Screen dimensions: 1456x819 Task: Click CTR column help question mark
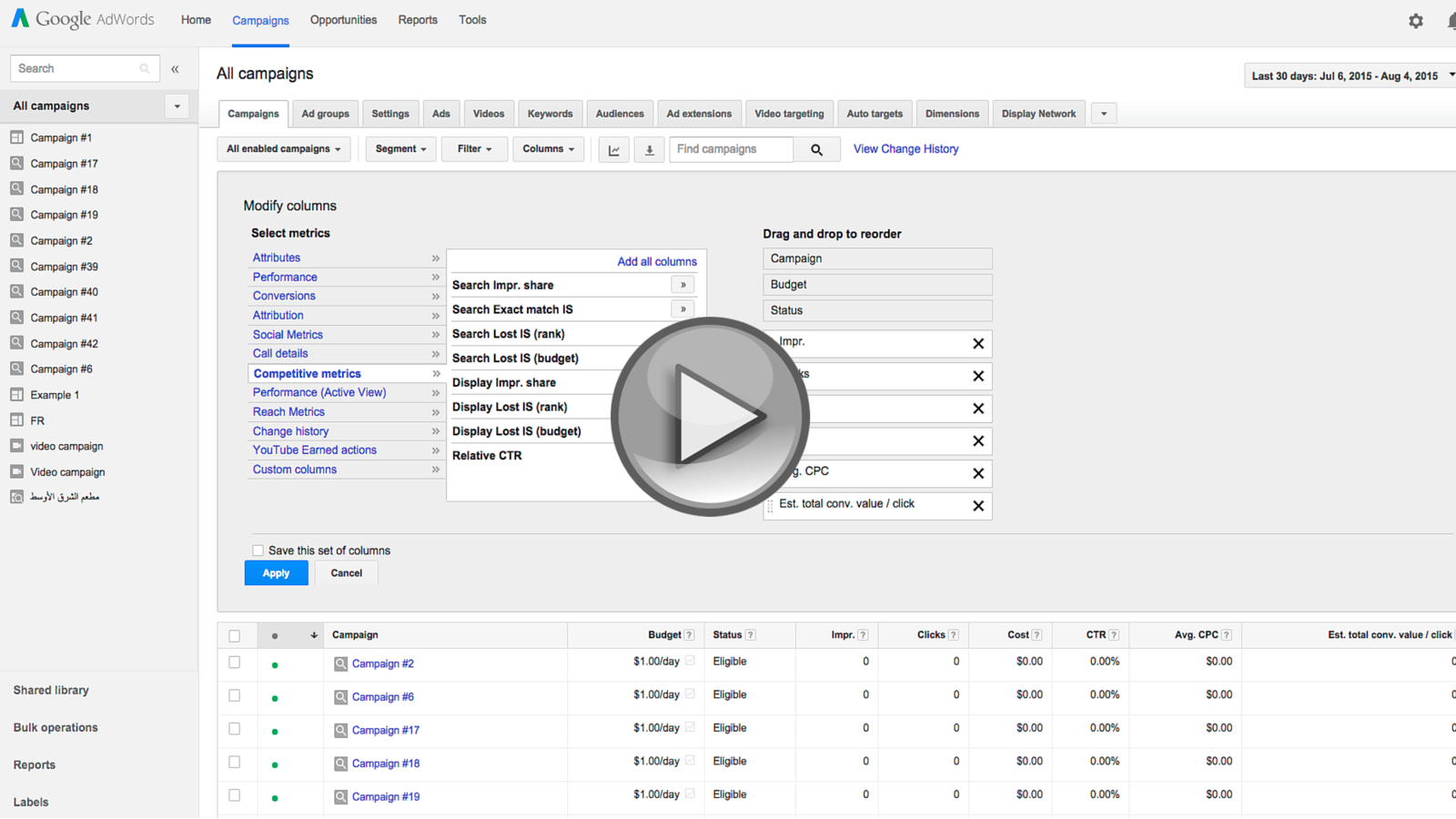pos(1114,635)
